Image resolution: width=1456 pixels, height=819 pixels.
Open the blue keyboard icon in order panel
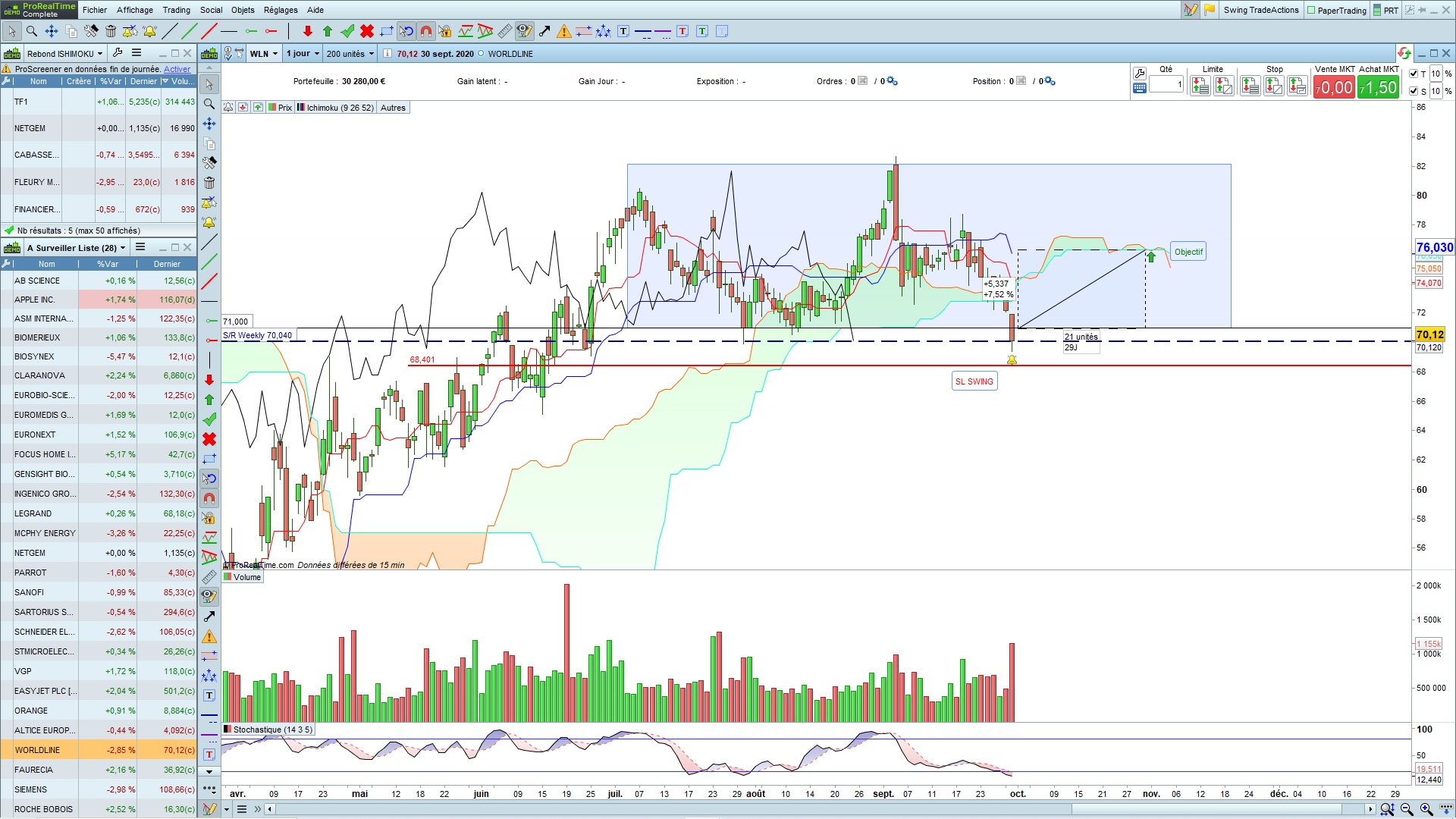1139,88
